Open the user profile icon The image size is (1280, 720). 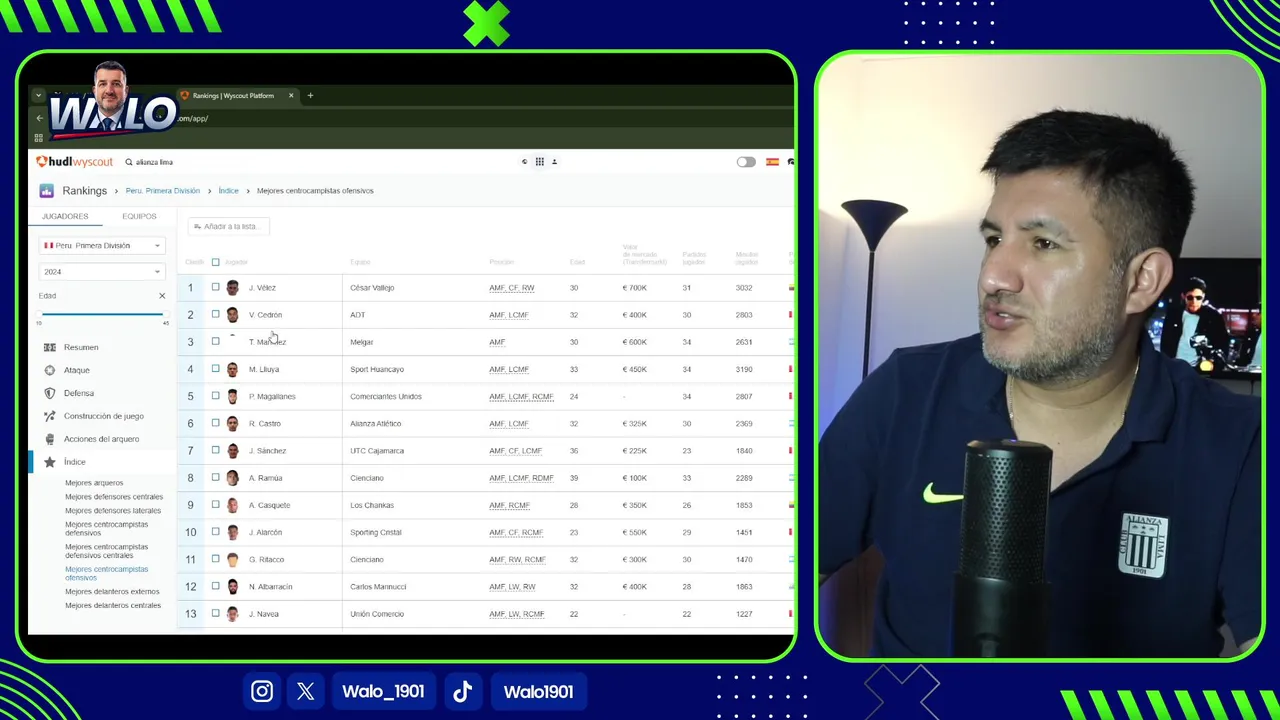[554, 162]
